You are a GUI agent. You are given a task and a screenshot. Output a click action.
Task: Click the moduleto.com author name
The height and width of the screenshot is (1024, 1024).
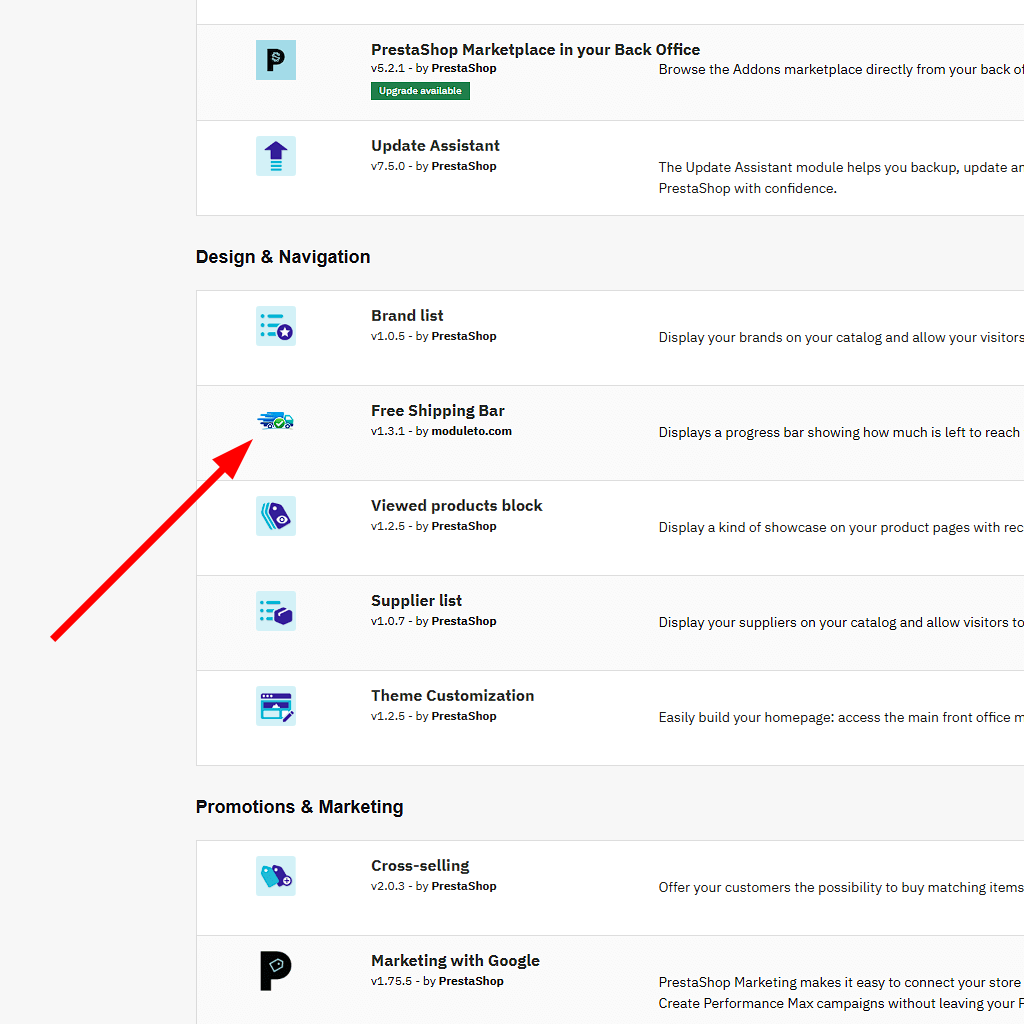click(x=471, y=431)
